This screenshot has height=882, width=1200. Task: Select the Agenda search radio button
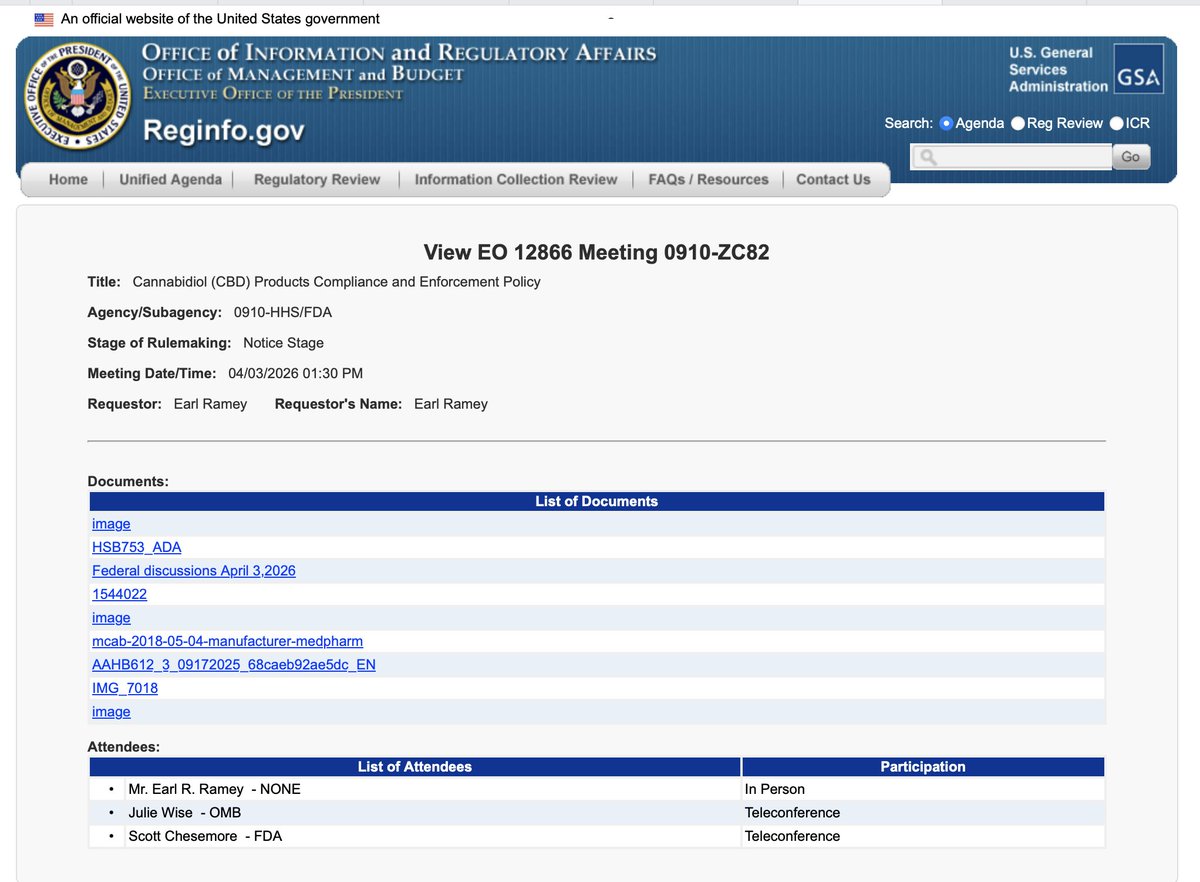(947, 123)
